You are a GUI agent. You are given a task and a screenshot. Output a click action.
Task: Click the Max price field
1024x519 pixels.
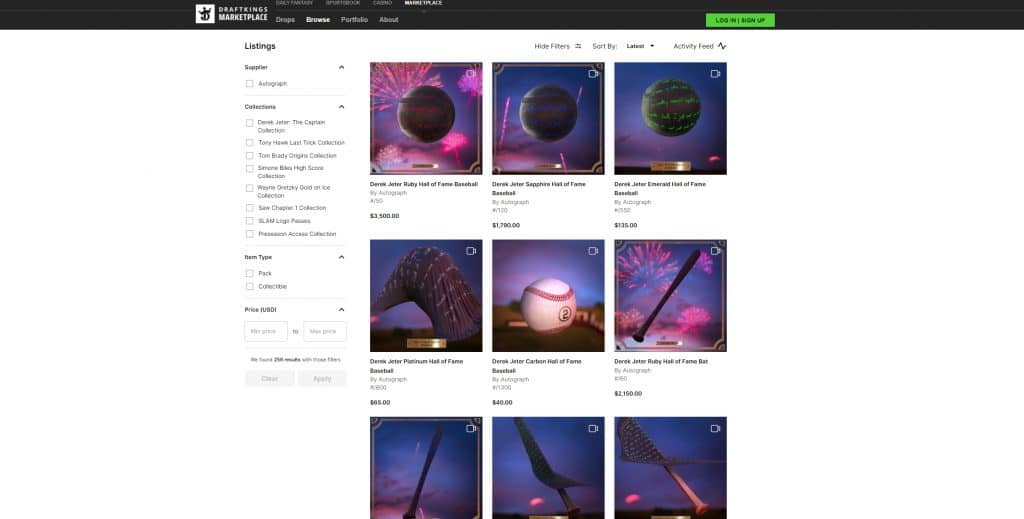pos(325,331)
